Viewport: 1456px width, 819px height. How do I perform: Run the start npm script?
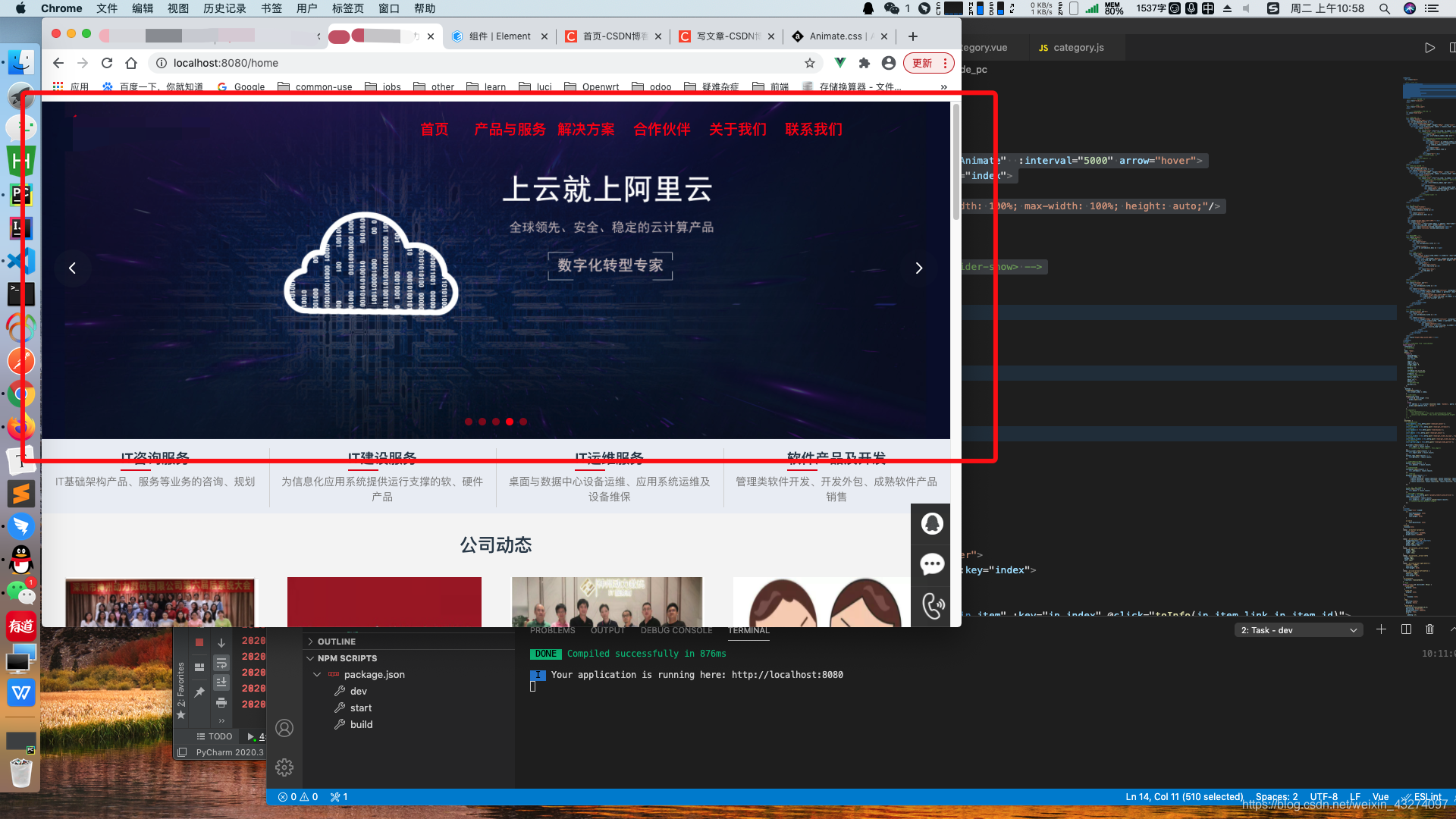pos(360,708)
